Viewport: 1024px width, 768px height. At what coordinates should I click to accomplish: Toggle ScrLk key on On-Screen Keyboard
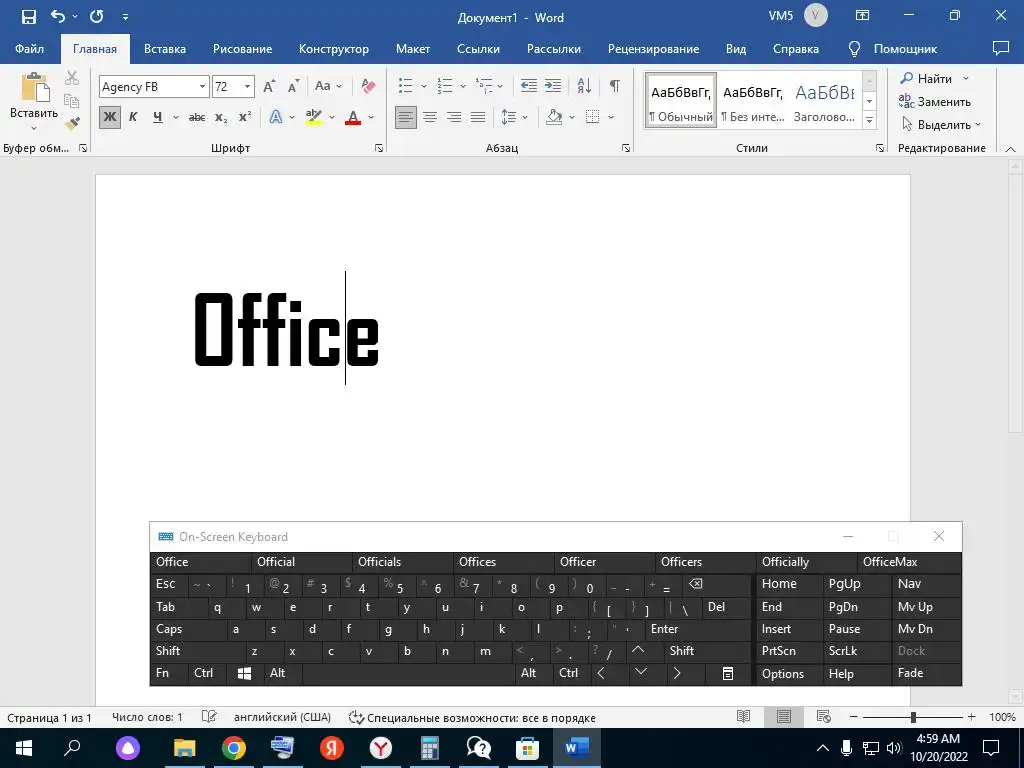click(857, 651)
